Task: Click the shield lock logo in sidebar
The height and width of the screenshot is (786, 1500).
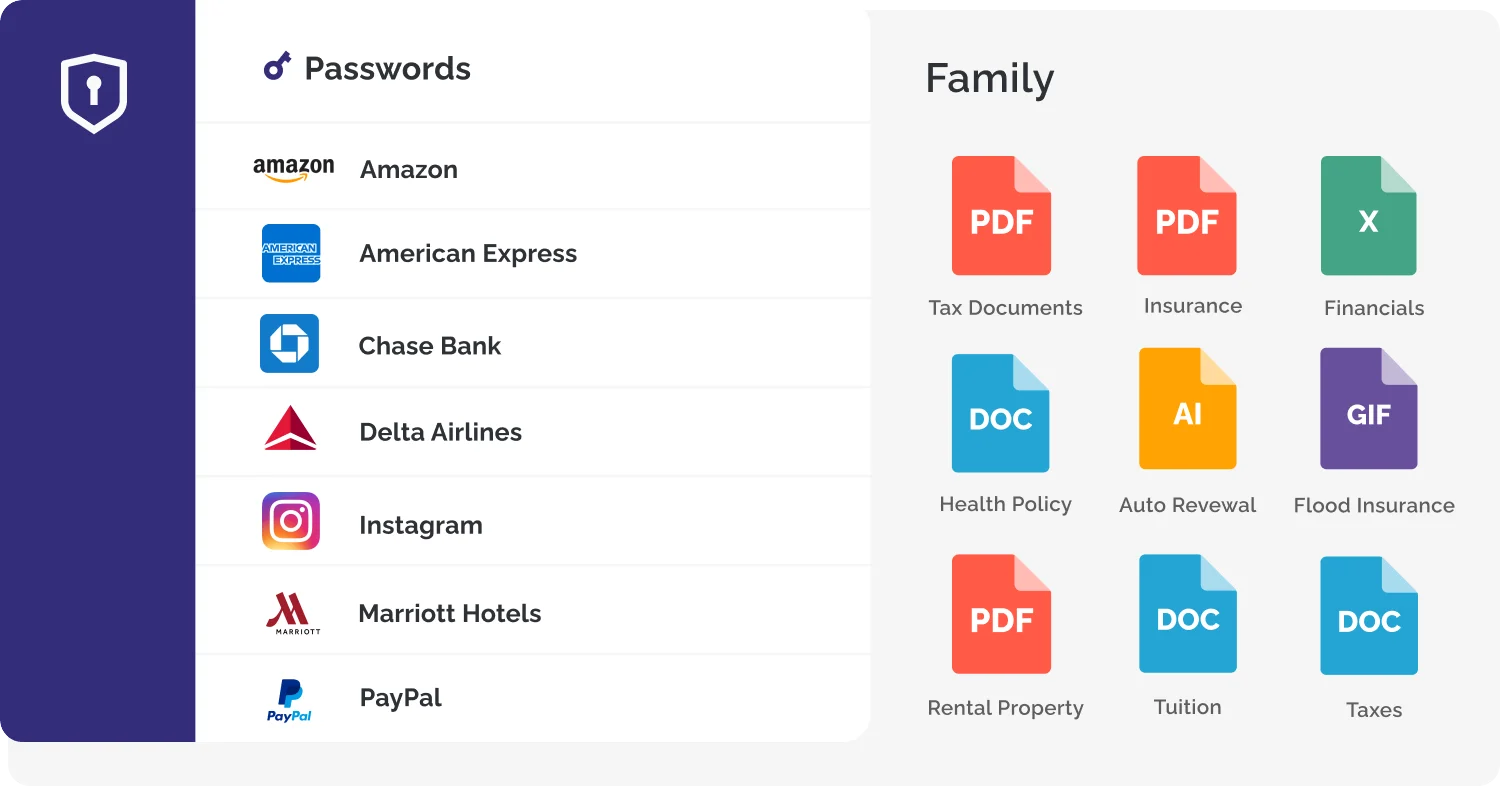Action: coord(94,93)
